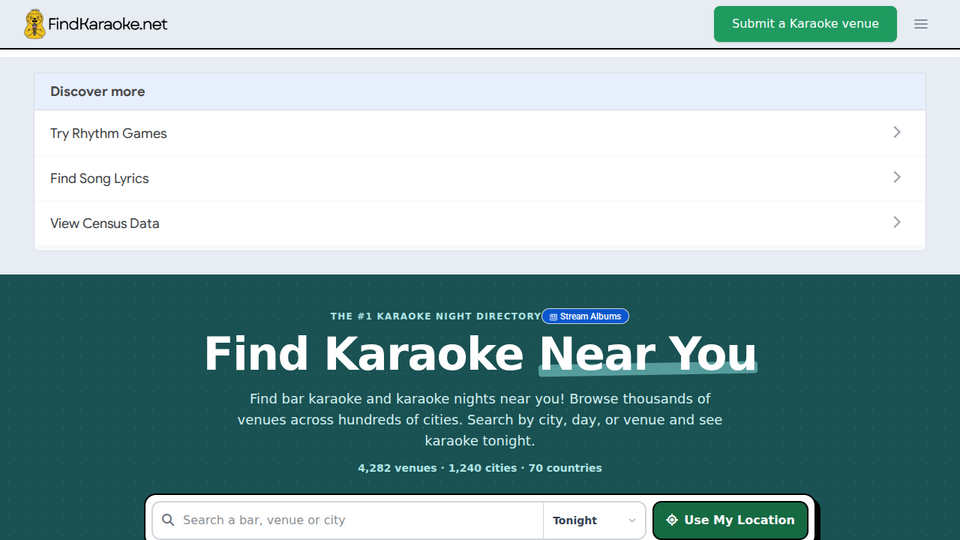Click the chevron arrow beside View Census Data

point(897,222)
